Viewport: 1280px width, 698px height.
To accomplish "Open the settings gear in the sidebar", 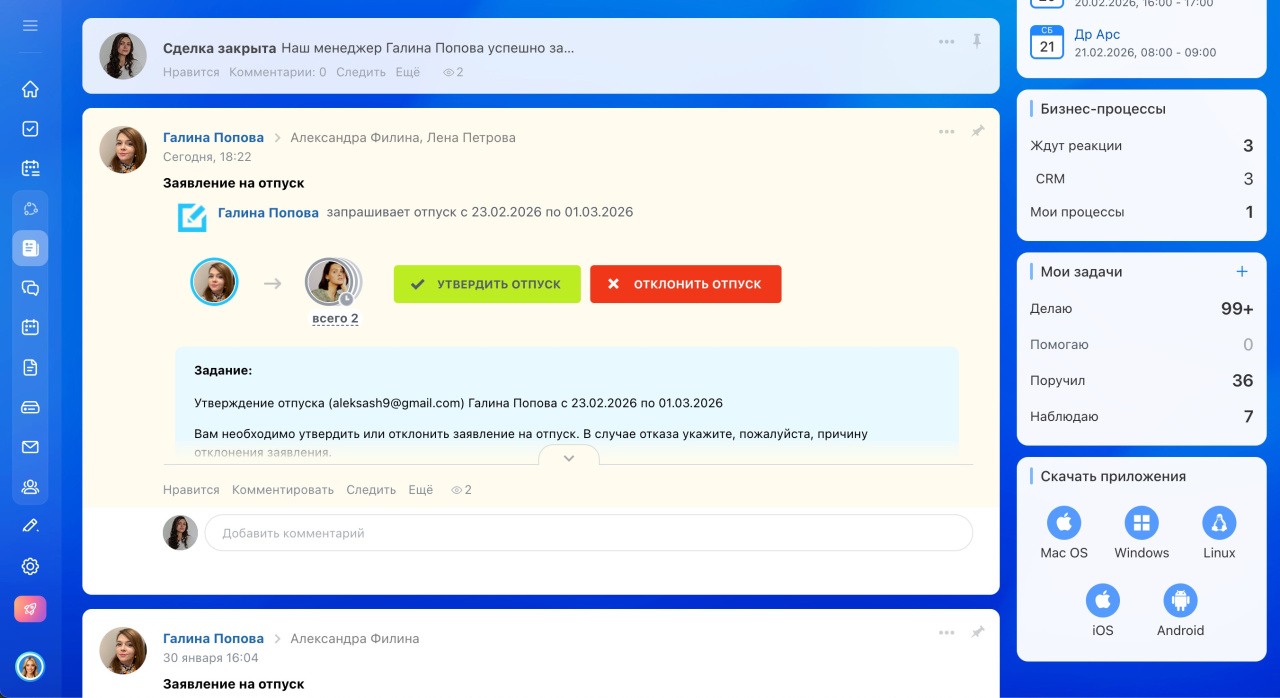I will [30, 566].
